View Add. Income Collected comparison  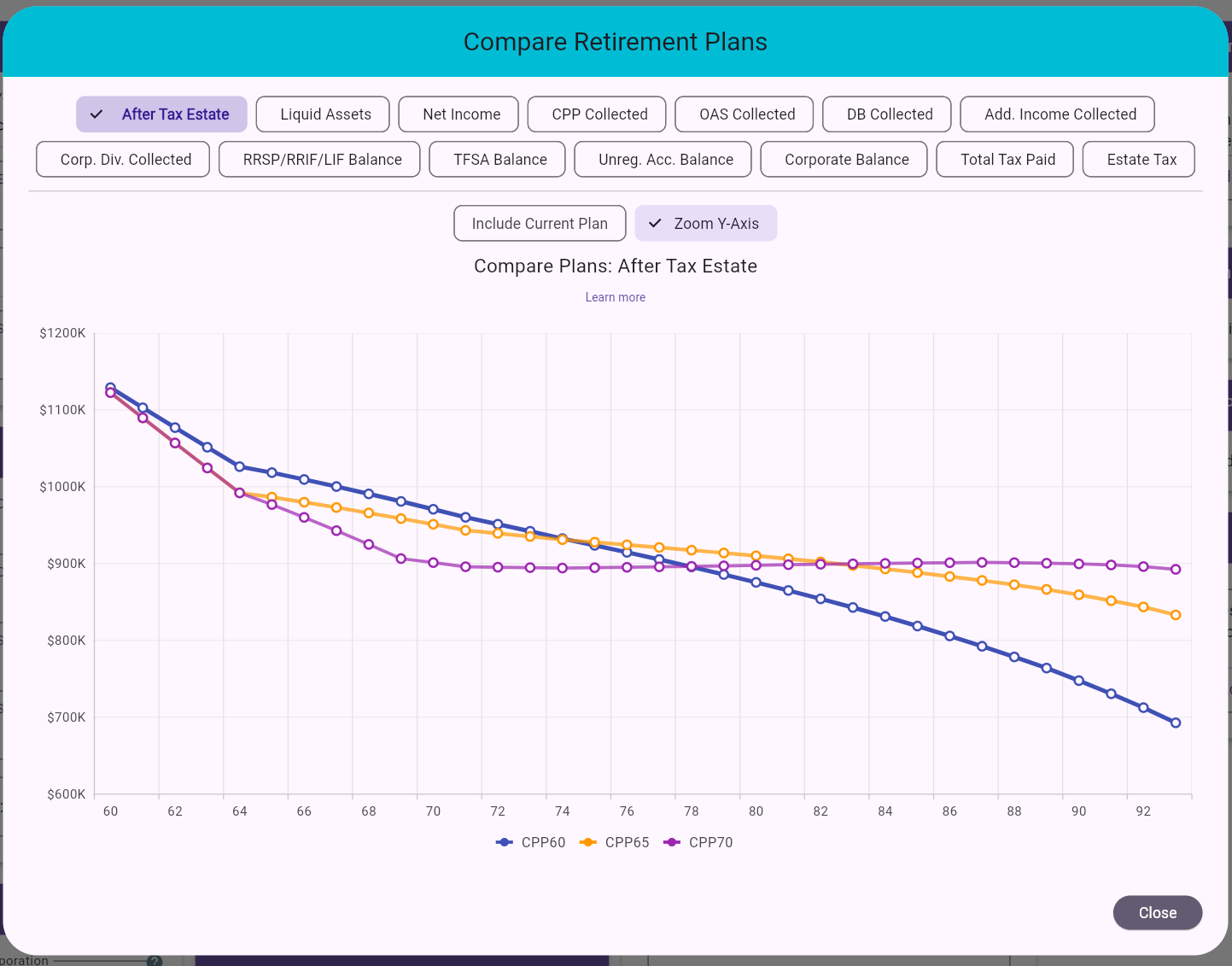[x=1057, y=114]
